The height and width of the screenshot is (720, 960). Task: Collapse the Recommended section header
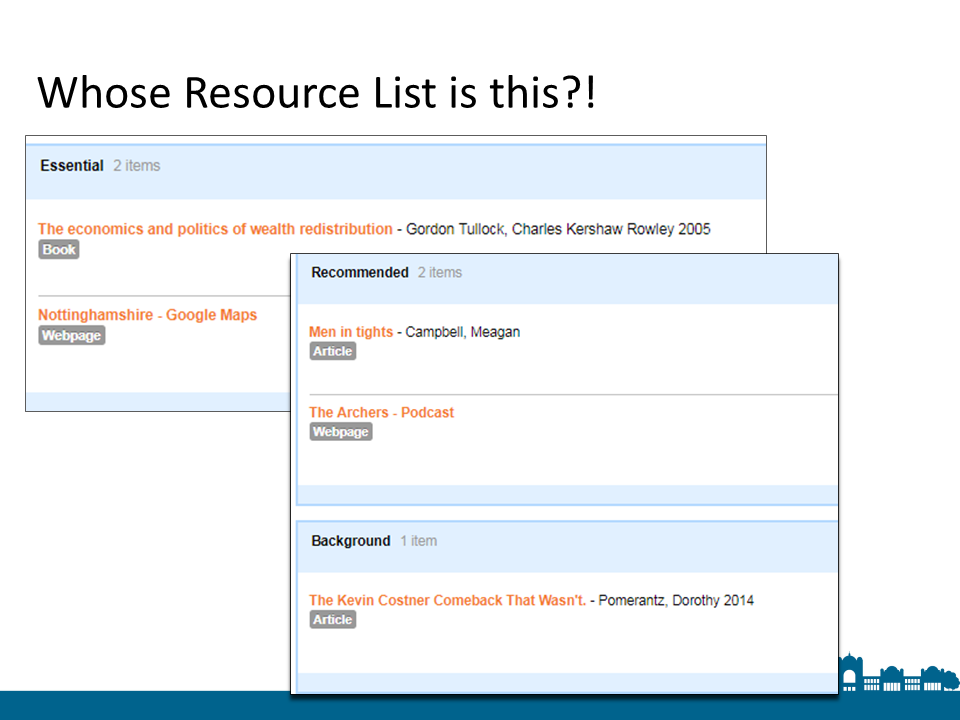[x=360, y=272]
